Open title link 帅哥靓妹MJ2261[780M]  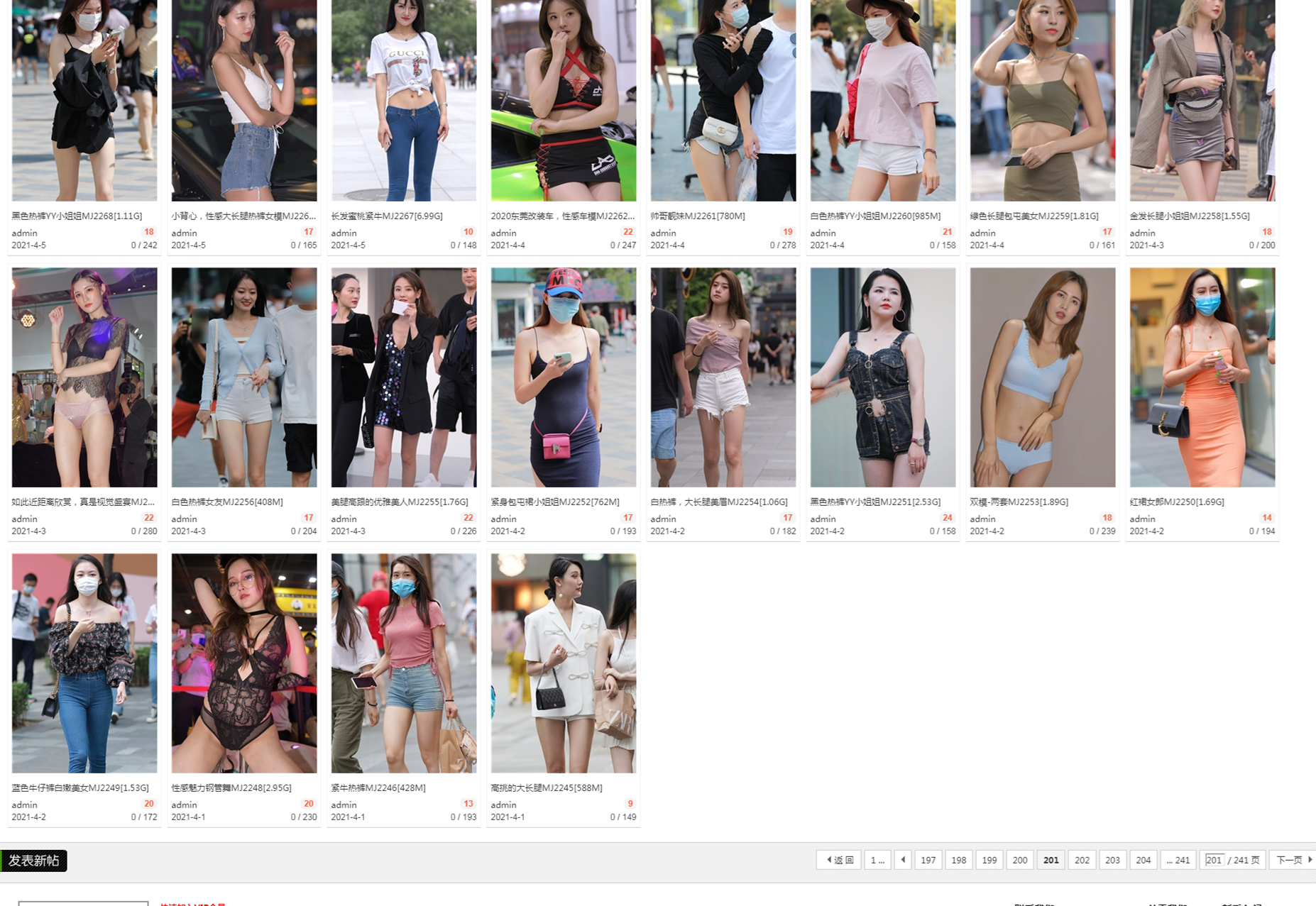[x=698, y=216]
